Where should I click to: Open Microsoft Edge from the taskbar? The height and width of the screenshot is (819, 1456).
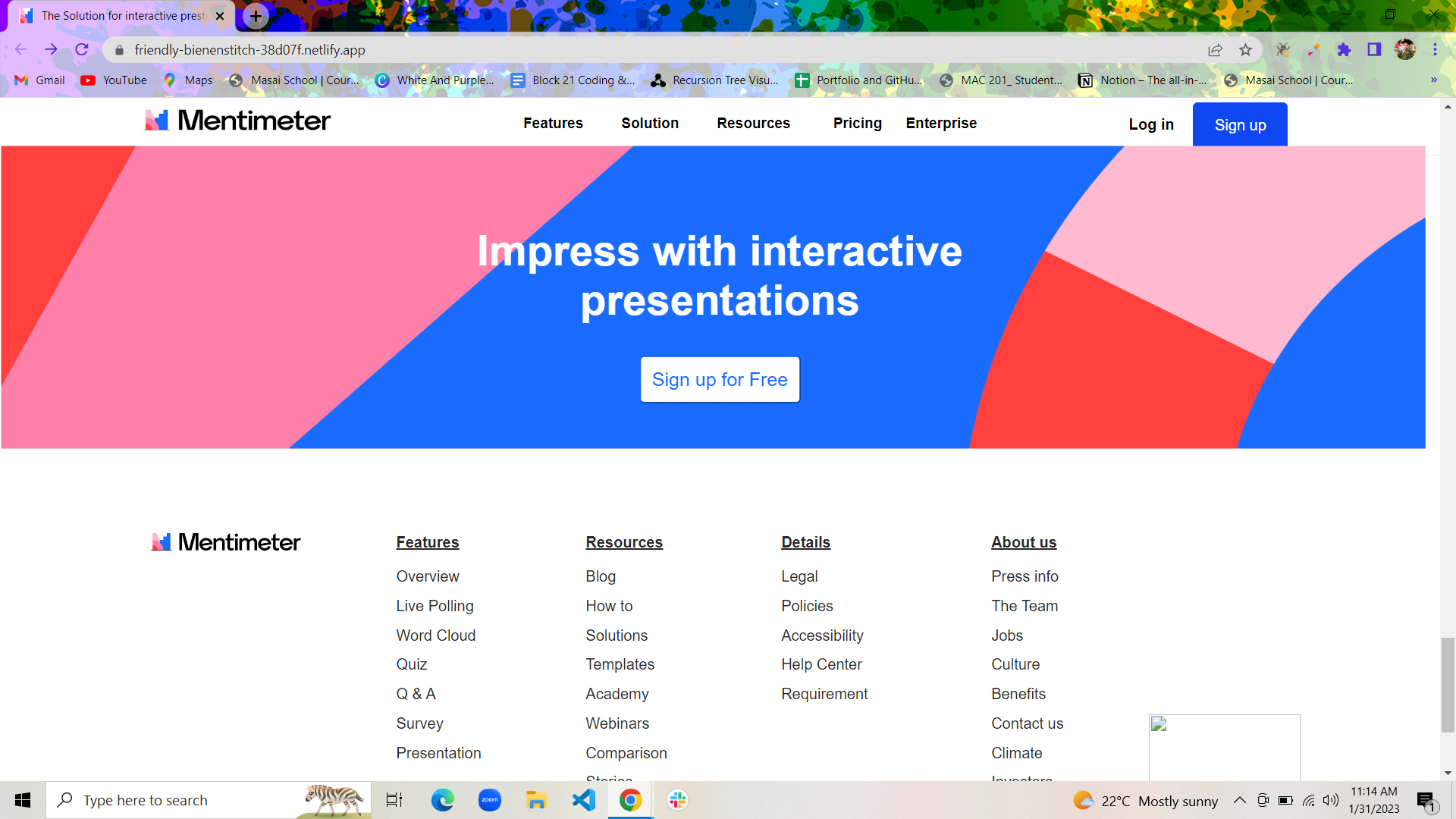click(x=442, y=800)
